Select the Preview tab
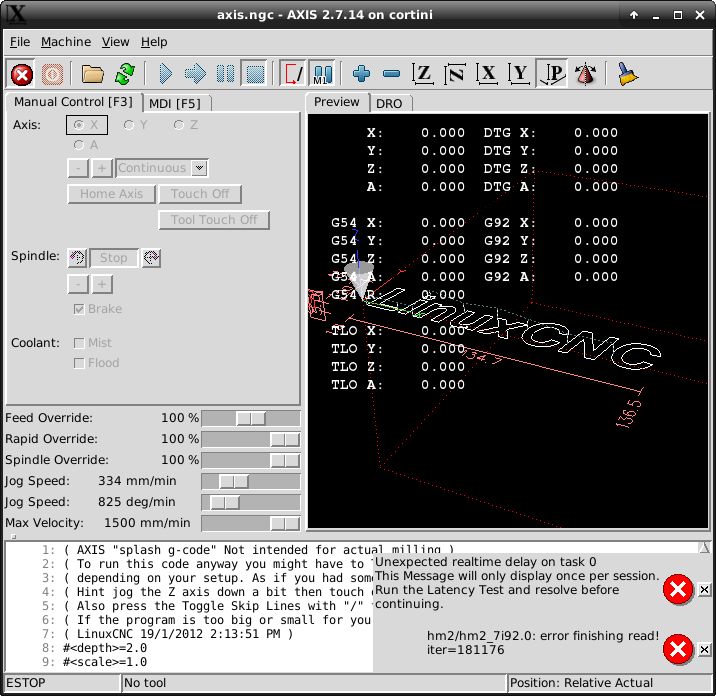The image size is (716, 696). pos(337,102)
